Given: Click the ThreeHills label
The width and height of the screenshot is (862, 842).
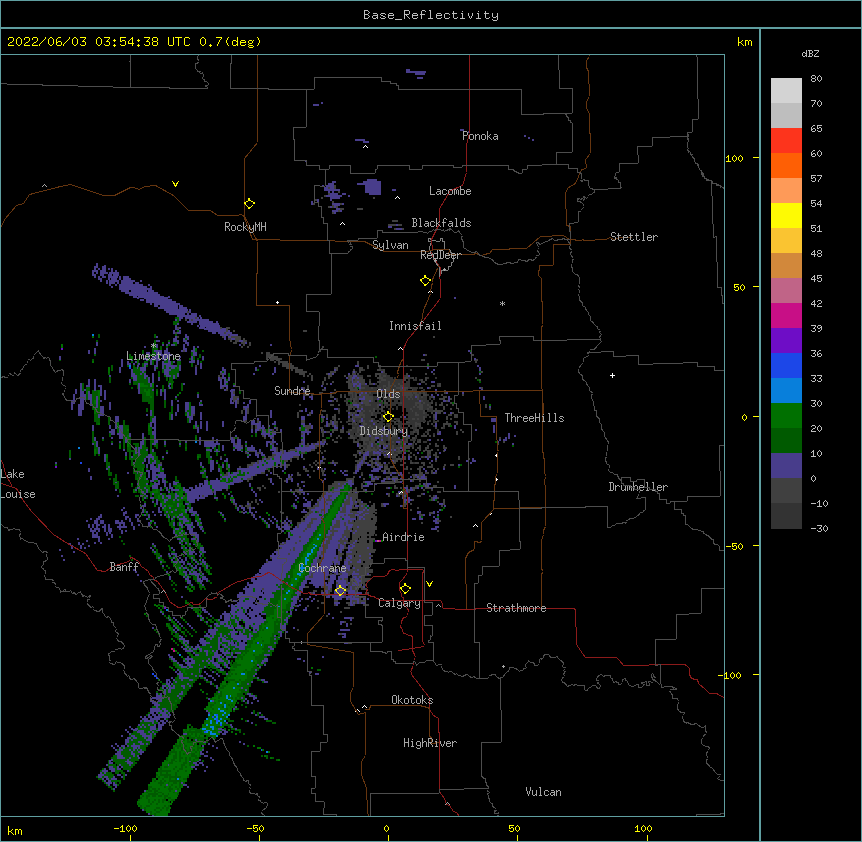Looking at the screenshot, I should [x=534, y=418].
